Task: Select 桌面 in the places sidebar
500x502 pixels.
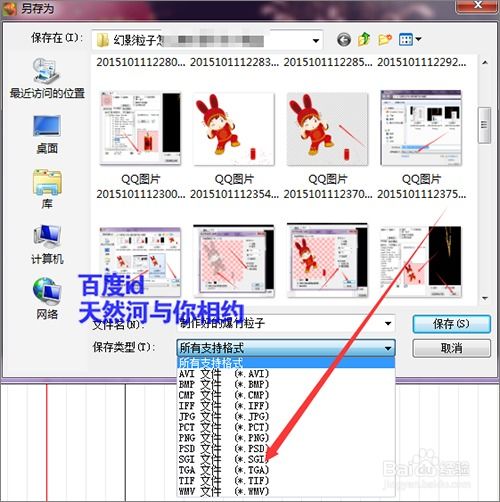Action: (x=47, y=135)
